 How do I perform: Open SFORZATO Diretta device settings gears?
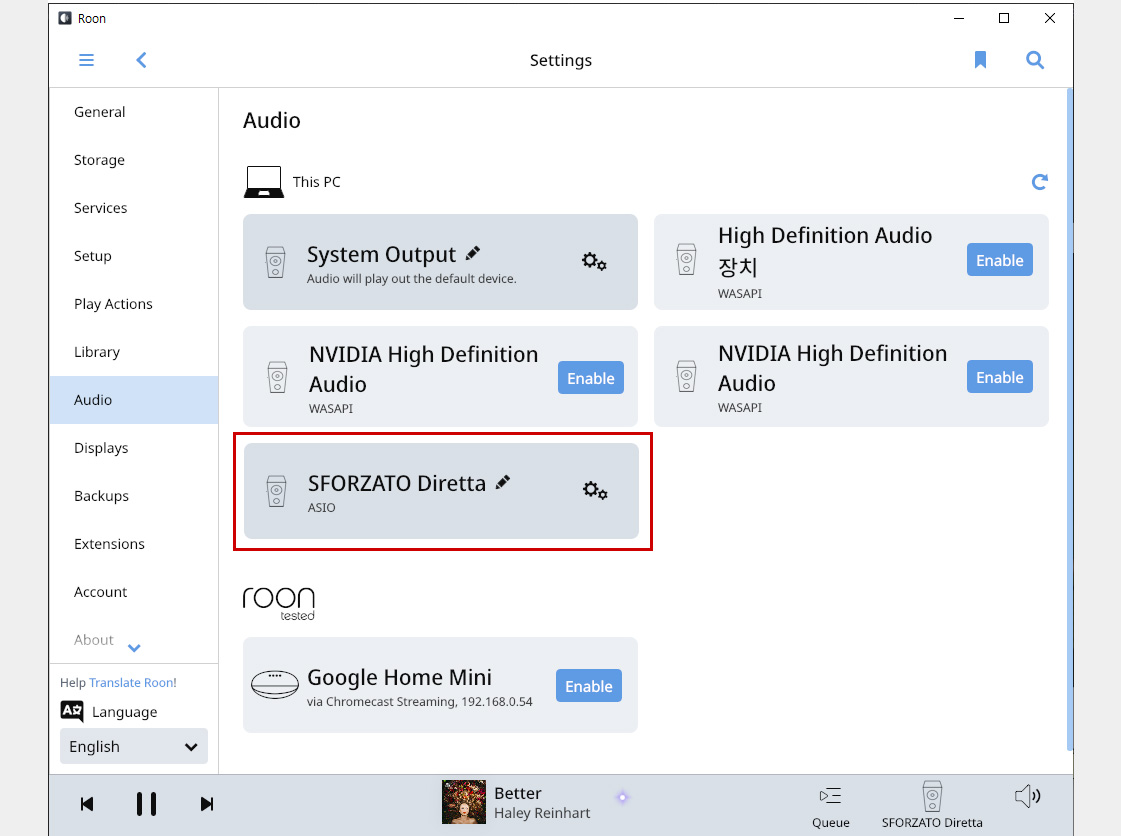(595, 491)
